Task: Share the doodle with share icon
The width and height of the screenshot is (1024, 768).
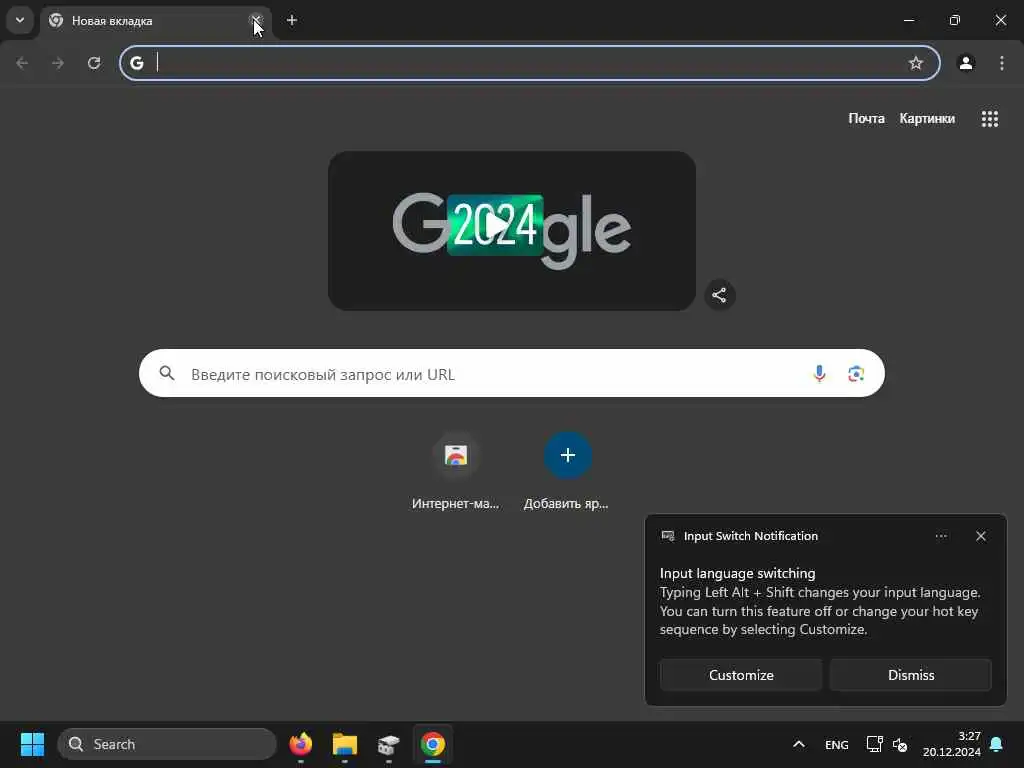Action: [719, 295]
